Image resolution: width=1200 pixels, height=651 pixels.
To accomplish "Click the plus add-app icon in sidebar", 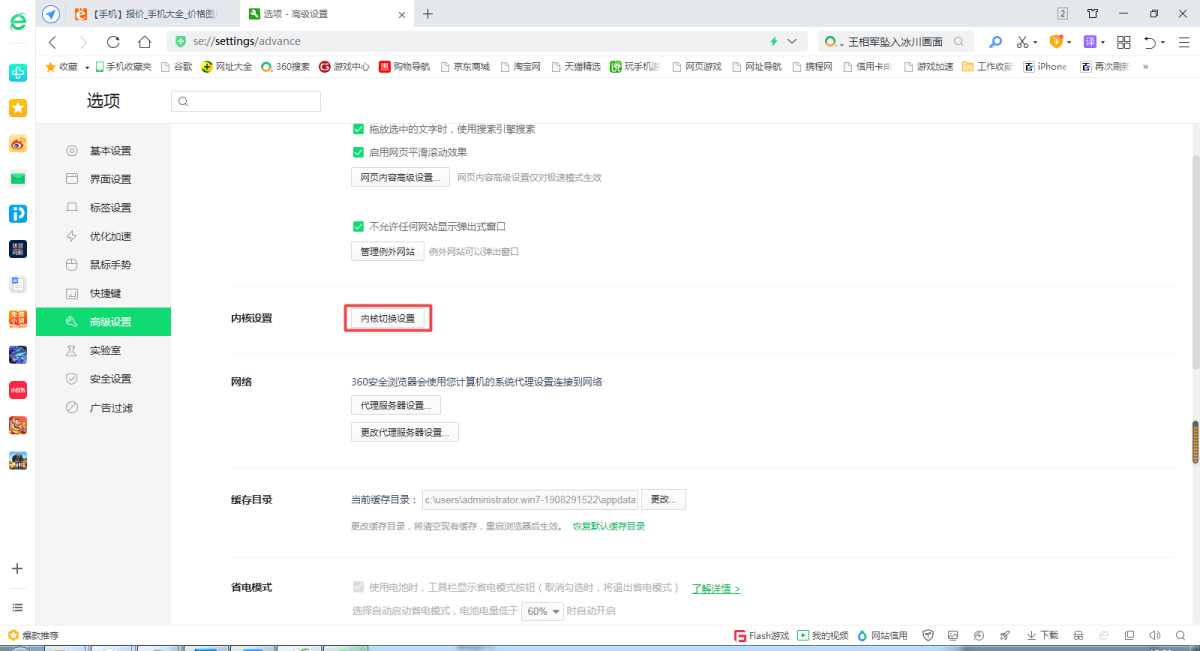I will click(17, 568).
